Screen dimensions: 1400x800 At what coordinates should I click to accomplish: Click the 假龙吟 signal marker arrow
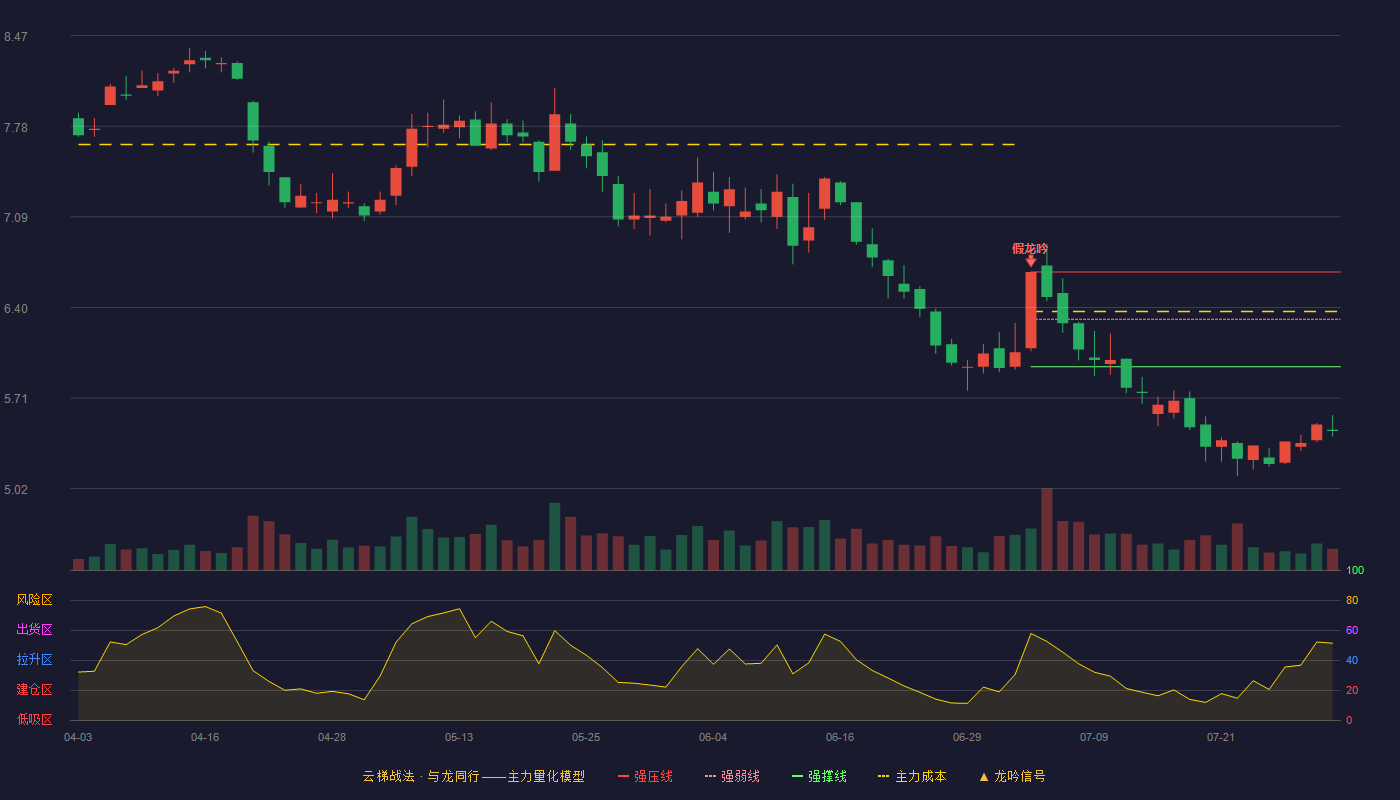coord(1031,261)
